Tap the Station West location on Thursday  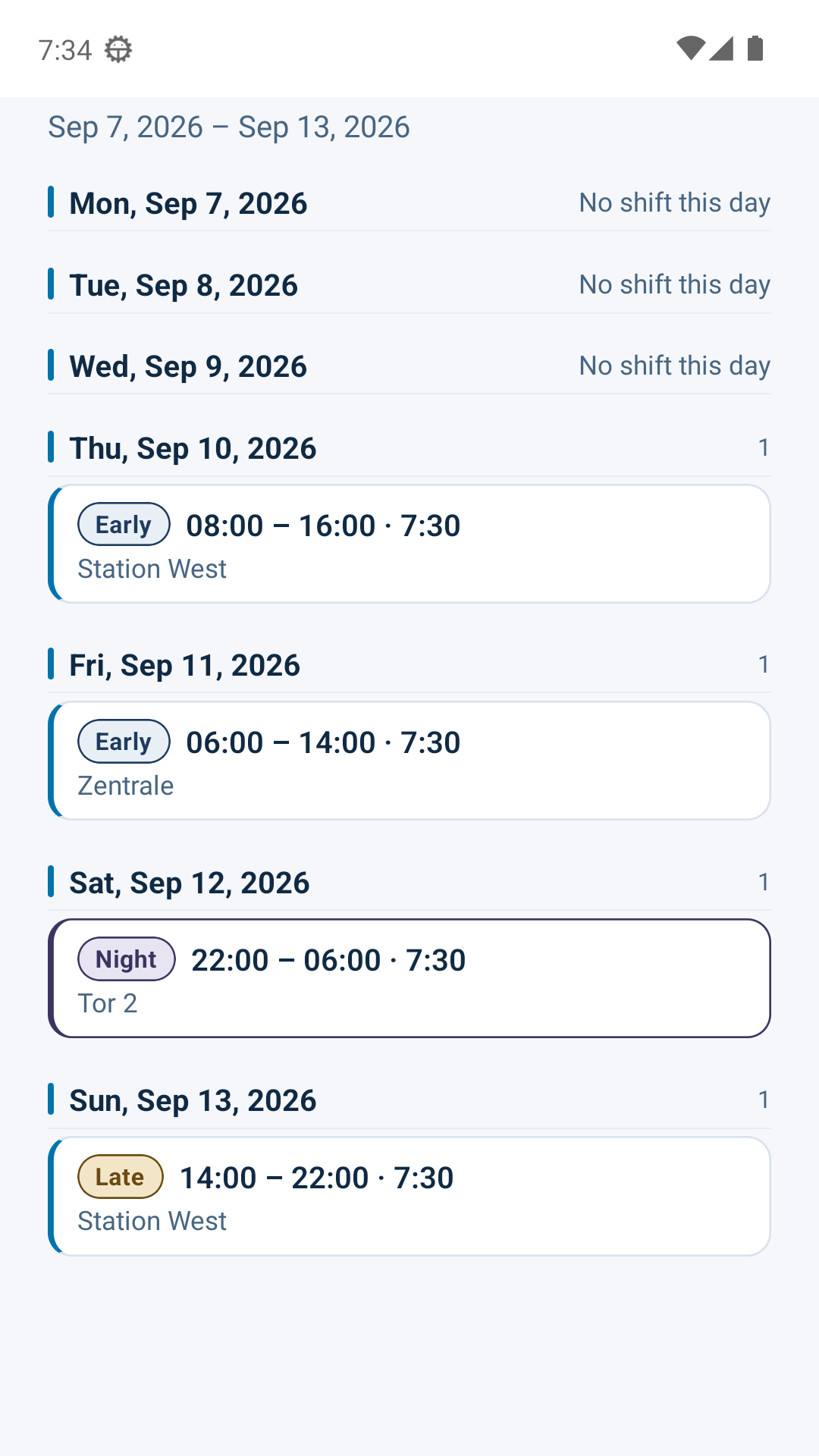(152, 569)
